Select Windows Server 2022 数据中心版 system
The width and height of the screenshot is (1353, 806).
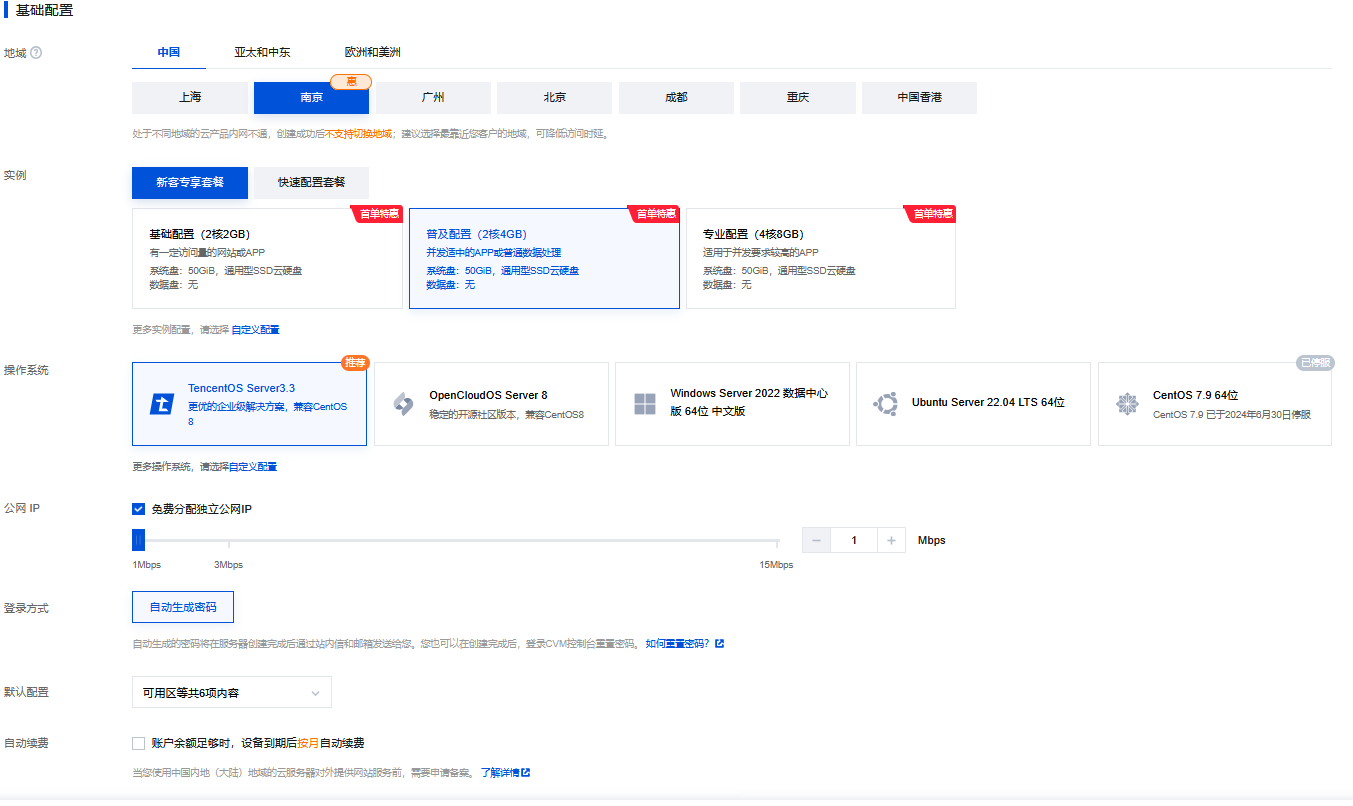click(732, 404)
